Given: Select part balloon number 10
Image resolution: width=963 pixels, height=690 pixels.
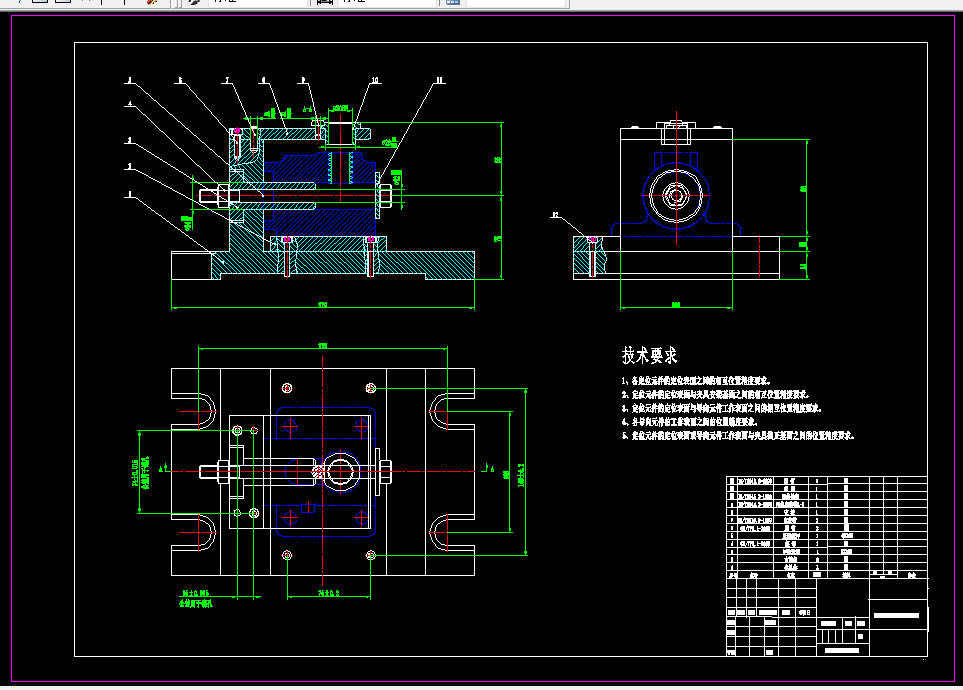Looking at the screenshot, I should pyautogui.click(x=375, y=80).
